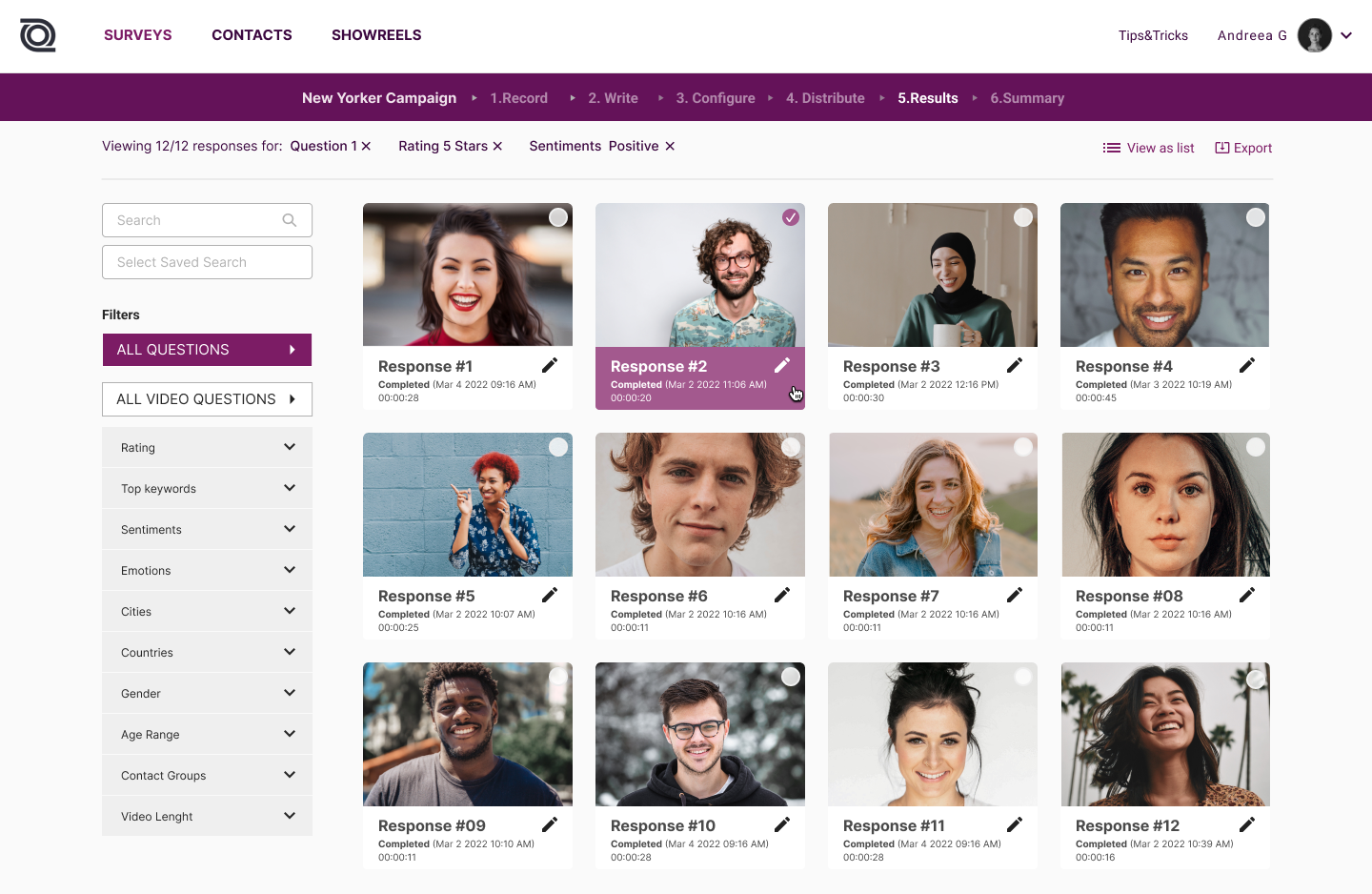Edit Response #7 using pencil icon
Screen dimensions: 1372x894
(x=1015, y=595)
